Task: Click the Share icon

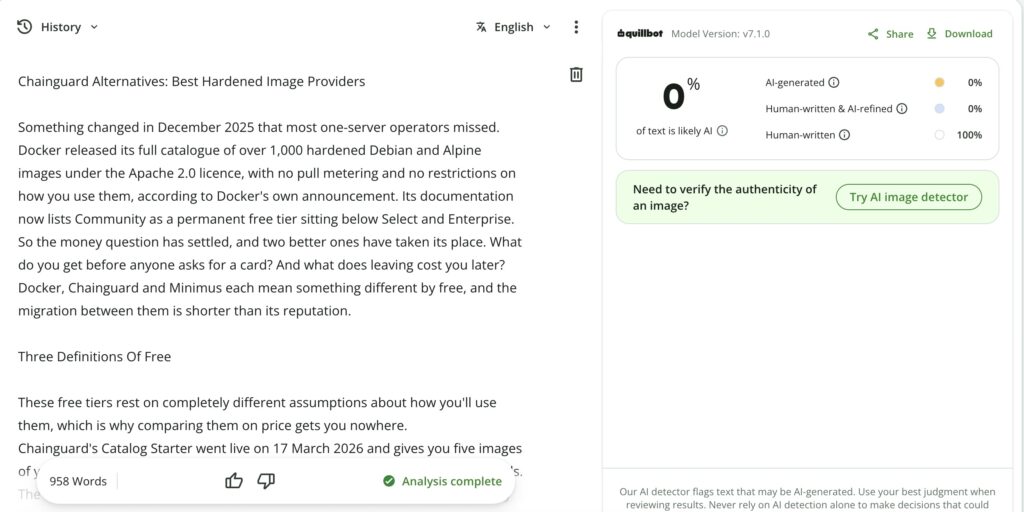Action: (x=872, y=34)
